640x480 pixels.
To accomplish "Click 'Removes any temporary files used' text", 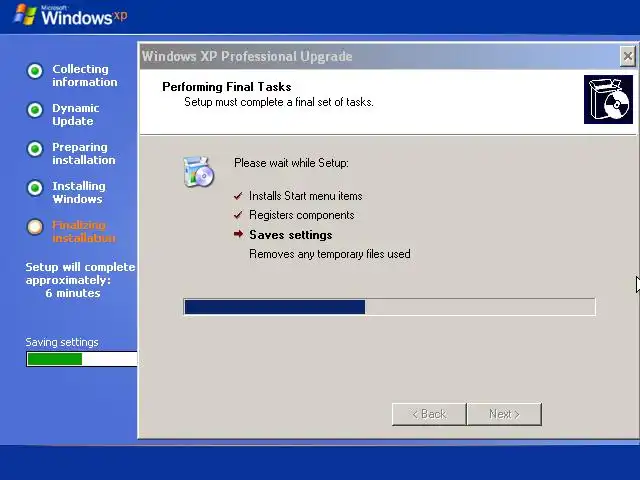I will (330, 254).
